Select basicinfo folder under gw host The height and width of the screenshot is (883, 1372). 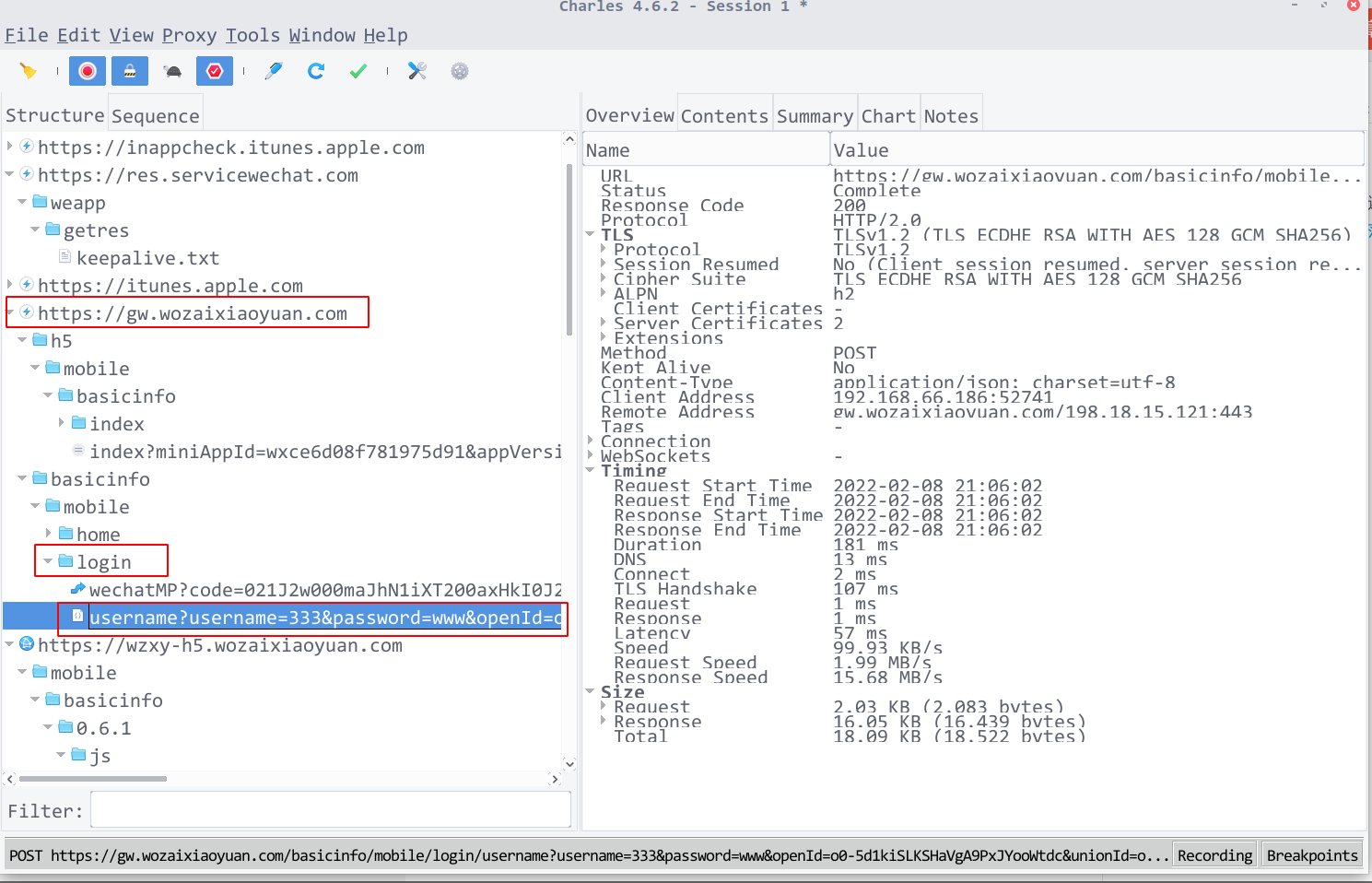click(x=100, y=479)
